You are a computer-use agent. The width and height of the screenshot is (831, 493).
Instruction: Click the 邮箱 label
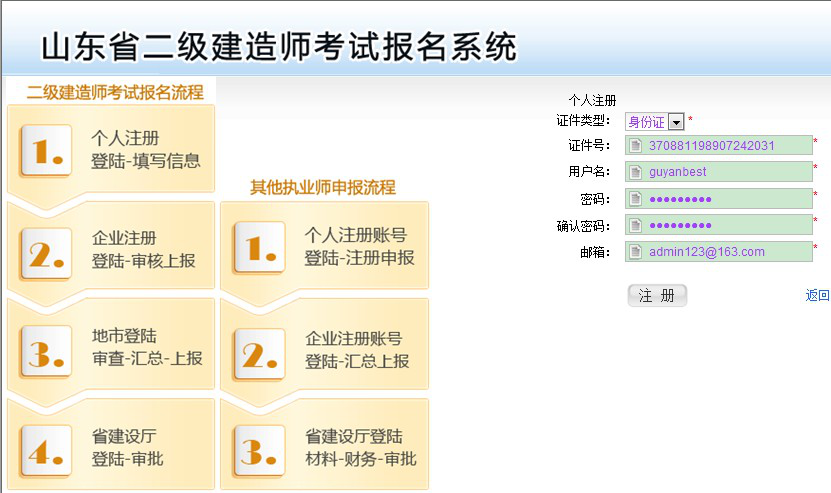point(595,252)
